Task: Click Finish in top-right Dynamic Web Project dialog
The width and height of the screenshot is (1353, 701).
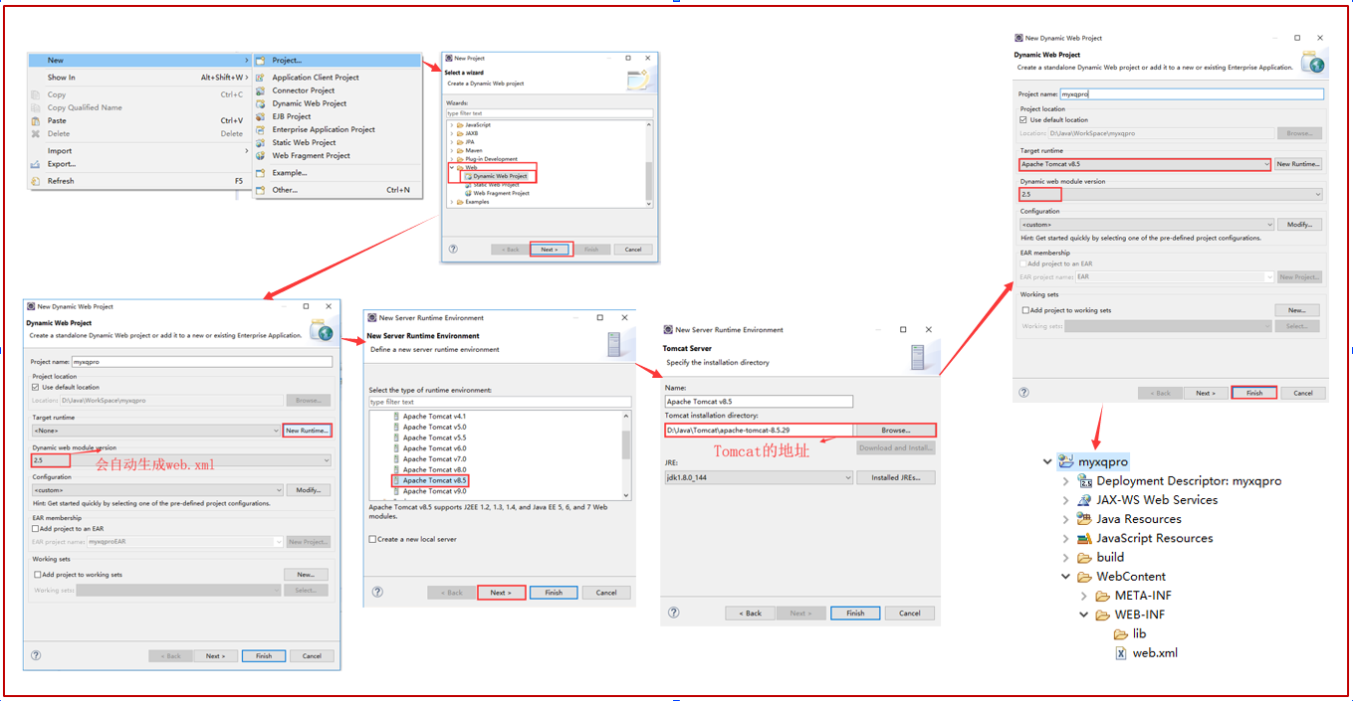Action: [x=1254, y=393]
